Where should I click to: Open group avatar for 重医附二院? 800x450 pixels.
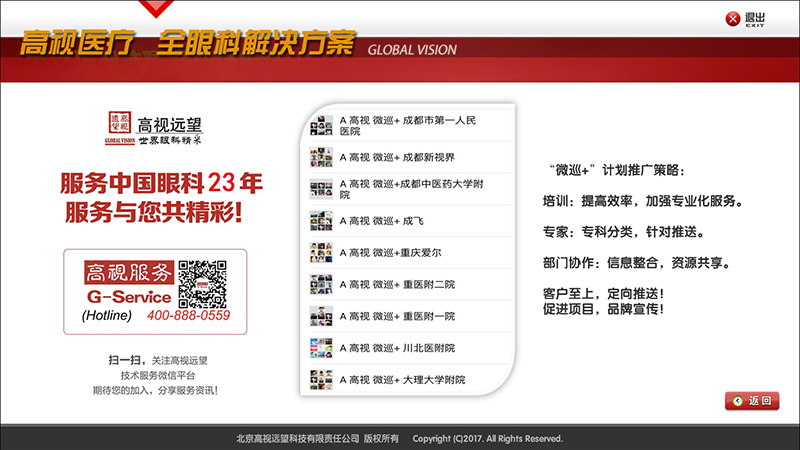321,284
